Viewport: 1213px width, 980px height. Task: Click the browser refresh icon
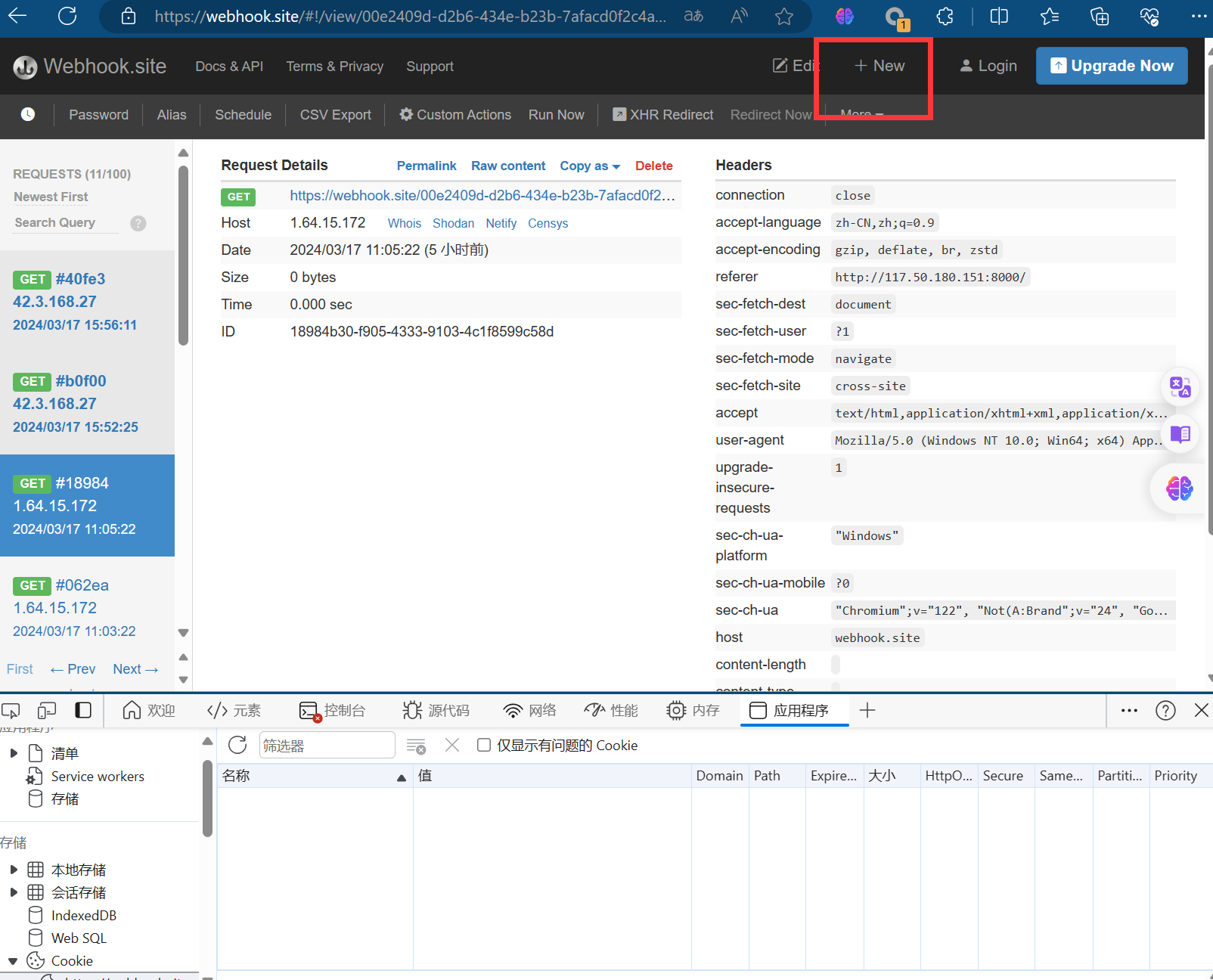coord(67,16)
